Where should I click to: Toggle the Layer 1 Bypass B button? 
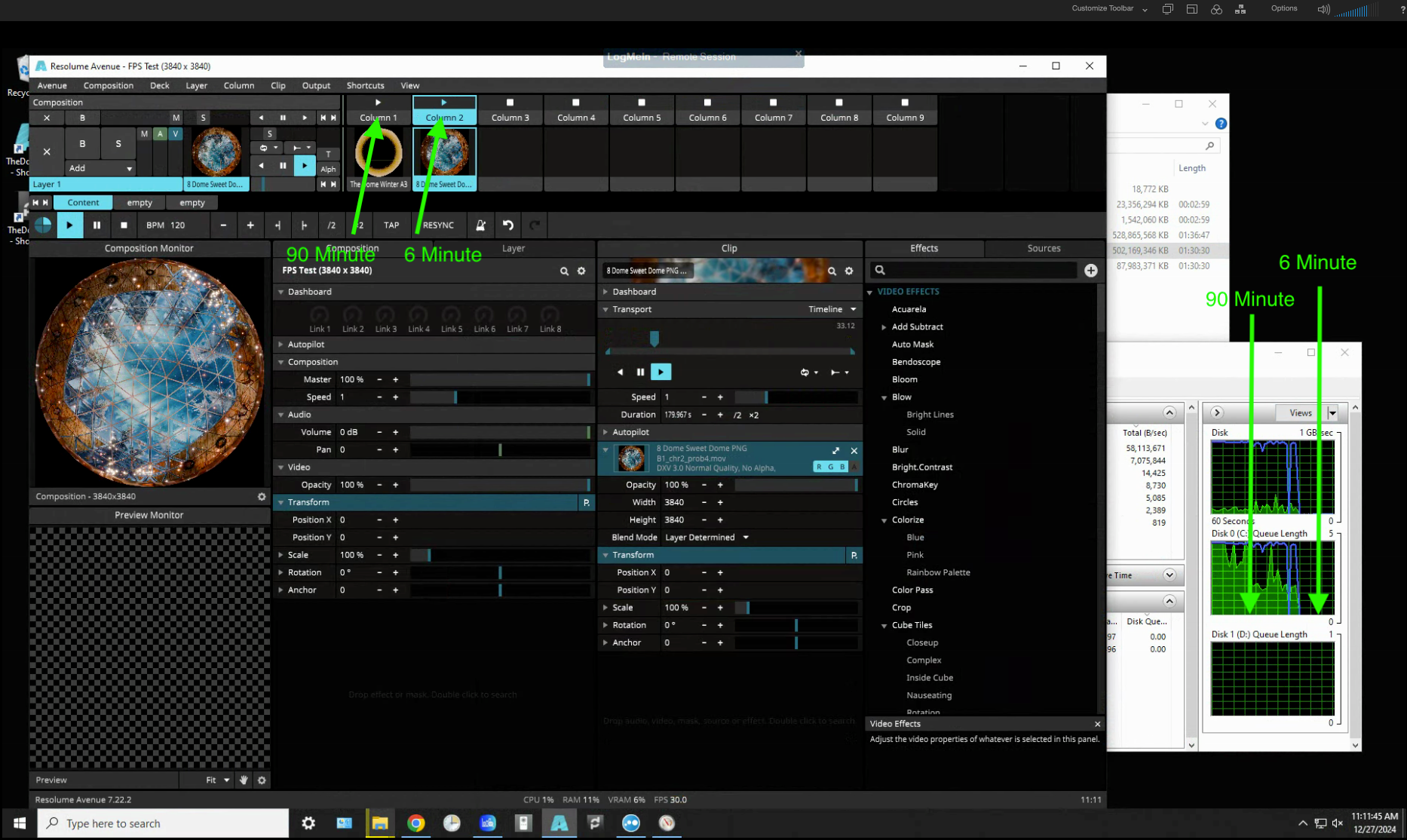[82, 143]
